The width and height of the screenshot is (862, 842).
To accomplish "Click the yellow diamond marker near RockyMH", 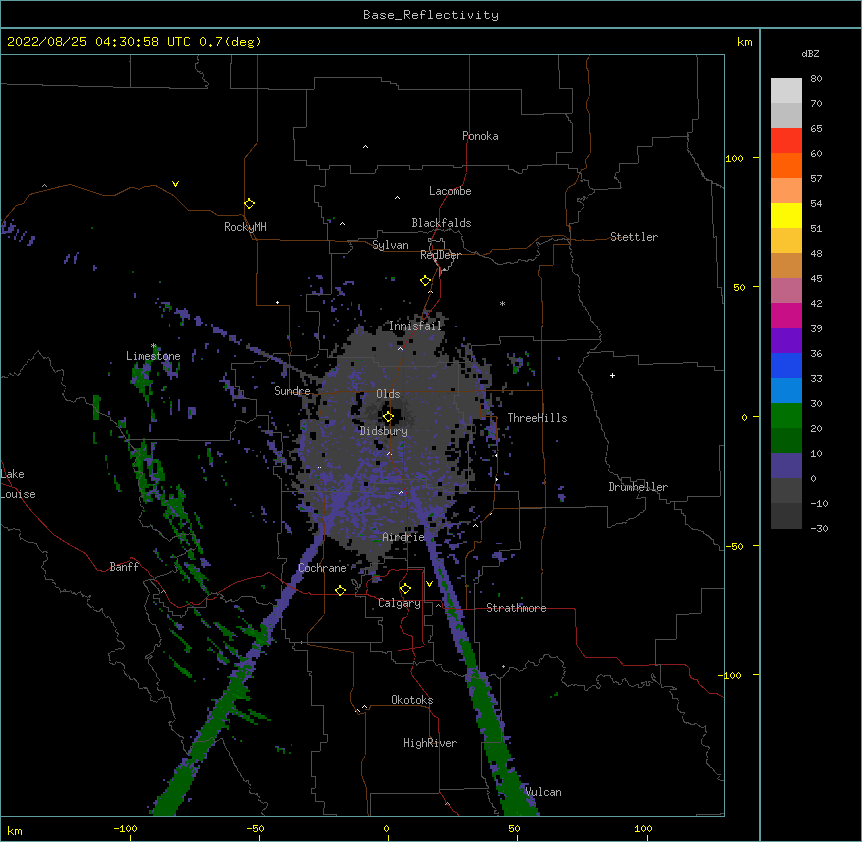I will point(249,203).
